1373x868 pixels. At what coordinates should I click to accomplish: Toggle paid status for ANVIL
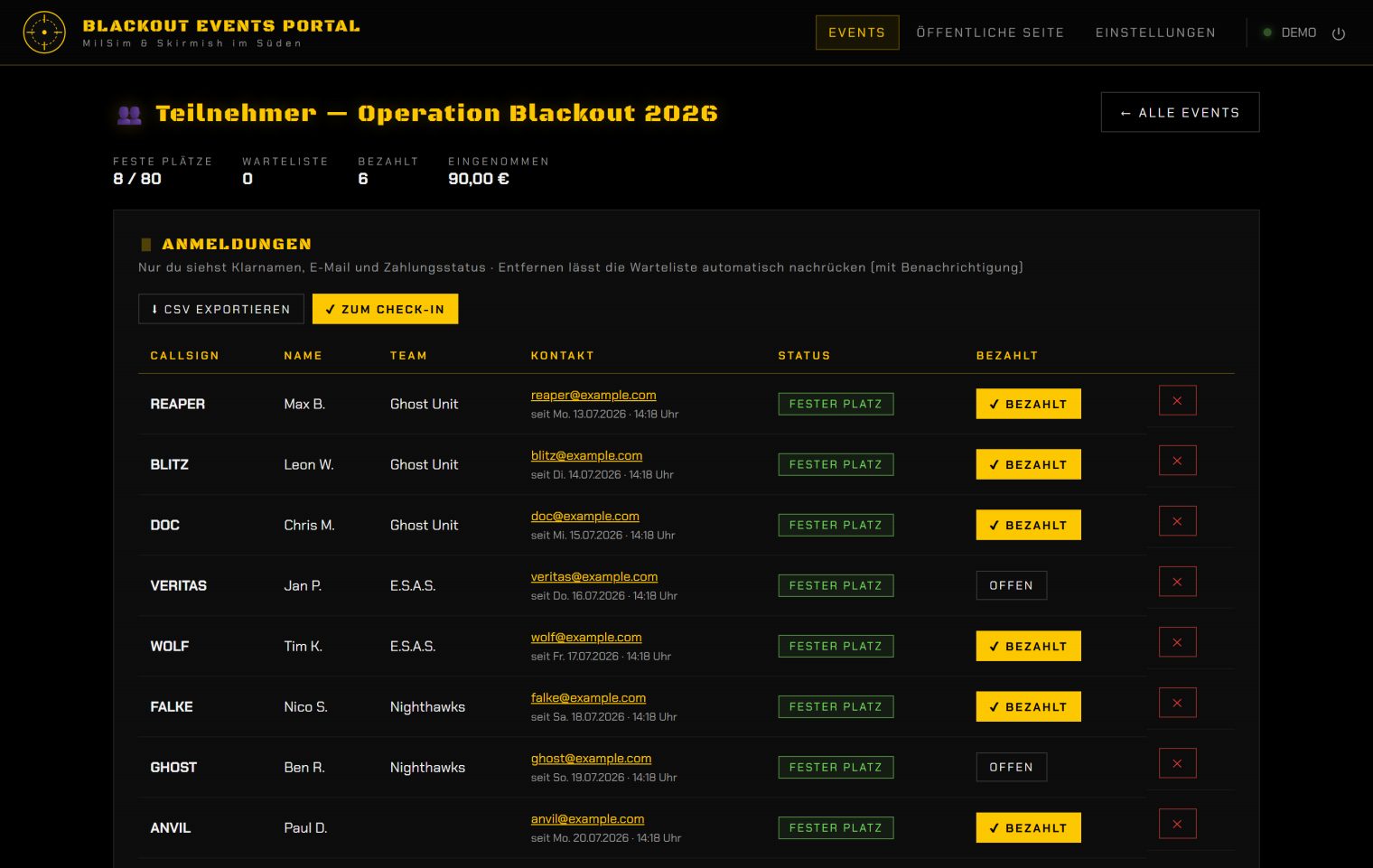click(x=1028, y=827)
